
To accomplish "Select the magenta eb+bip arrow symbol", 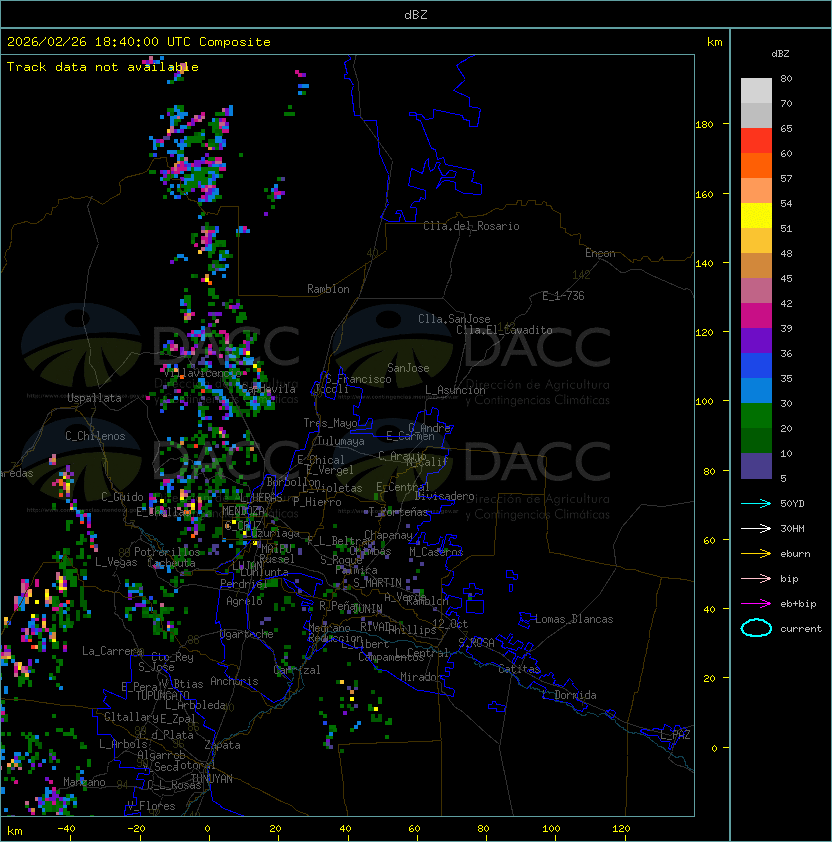I will pyautogui.click(x=756, y=603).
